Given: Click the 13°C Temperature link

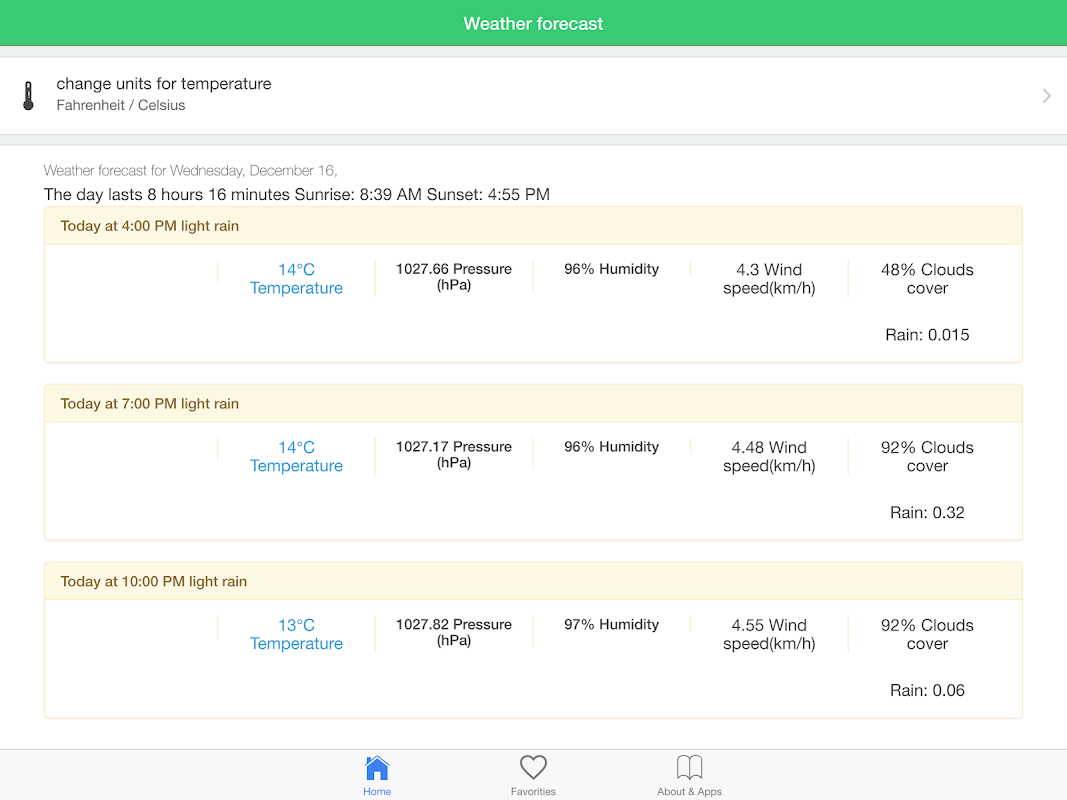Looking at the screenshot, I should (x=296, y=635).
